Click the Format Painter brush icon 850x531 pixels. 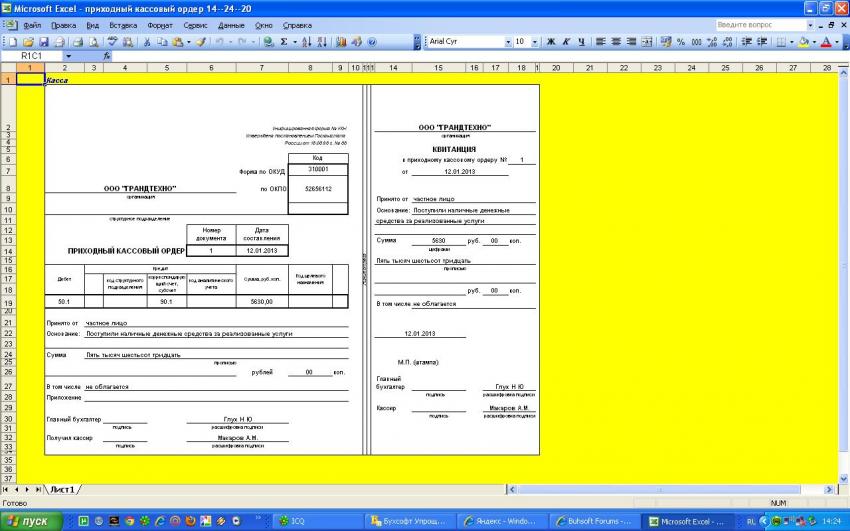[x=201, y=42]
